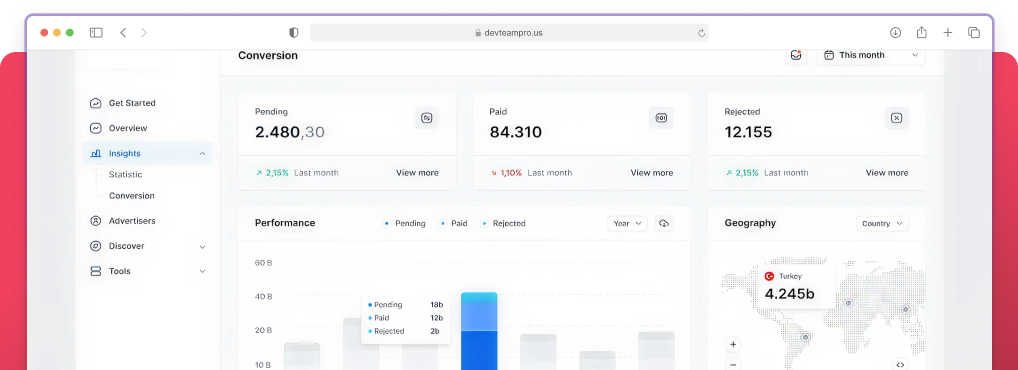Open Advertisers in the sidebar

click(x=132, y=221)
